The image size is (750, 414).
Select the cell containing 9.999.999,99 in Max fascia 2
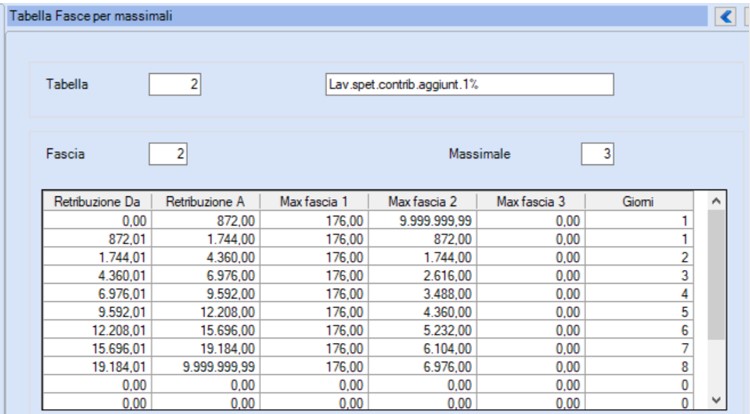pyautogui.click(x=422, y=220)
